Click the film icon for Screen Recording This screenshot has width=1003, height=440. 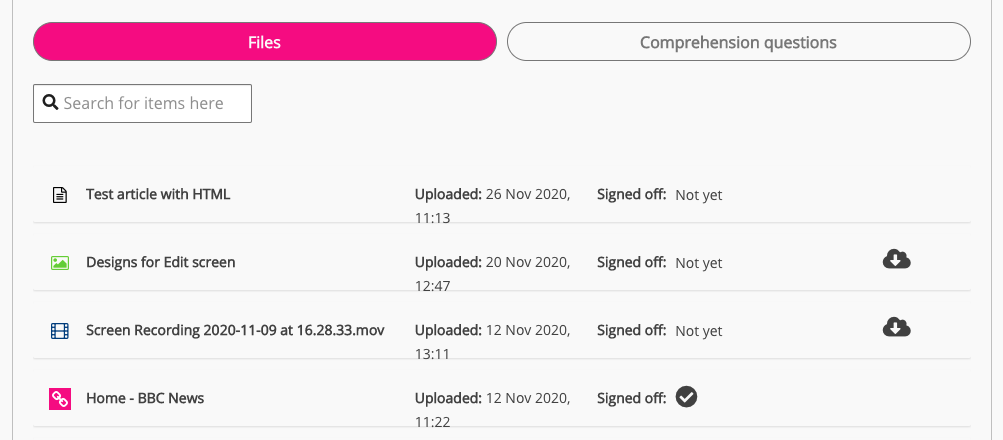pyautogui.click(x=60, y=331)
